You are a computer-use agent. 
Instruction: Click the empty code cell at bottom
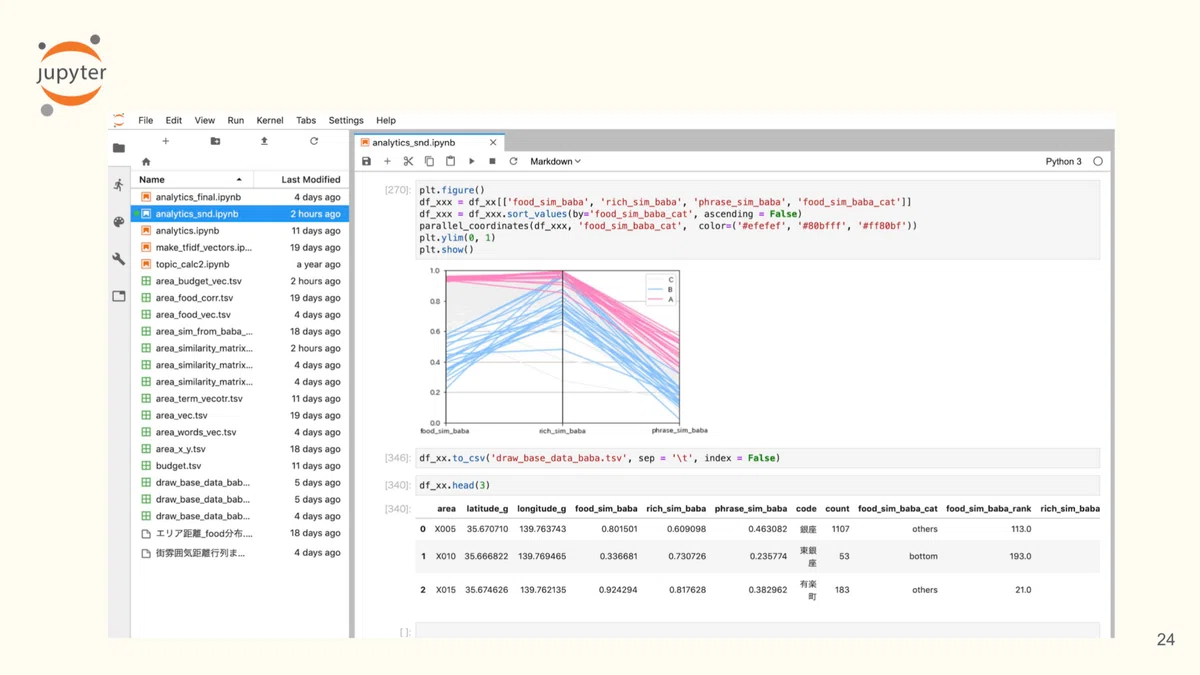[x=757, y=631]
